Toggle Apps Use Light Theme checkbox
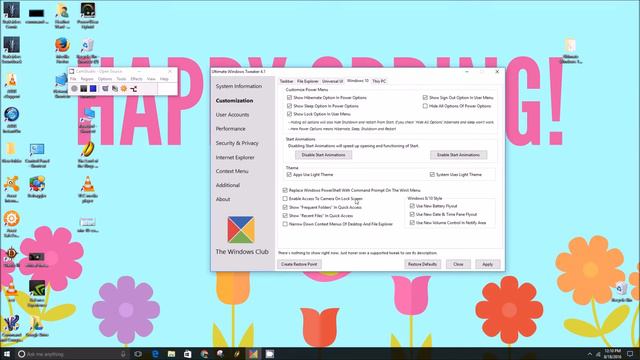 point(289,174)
